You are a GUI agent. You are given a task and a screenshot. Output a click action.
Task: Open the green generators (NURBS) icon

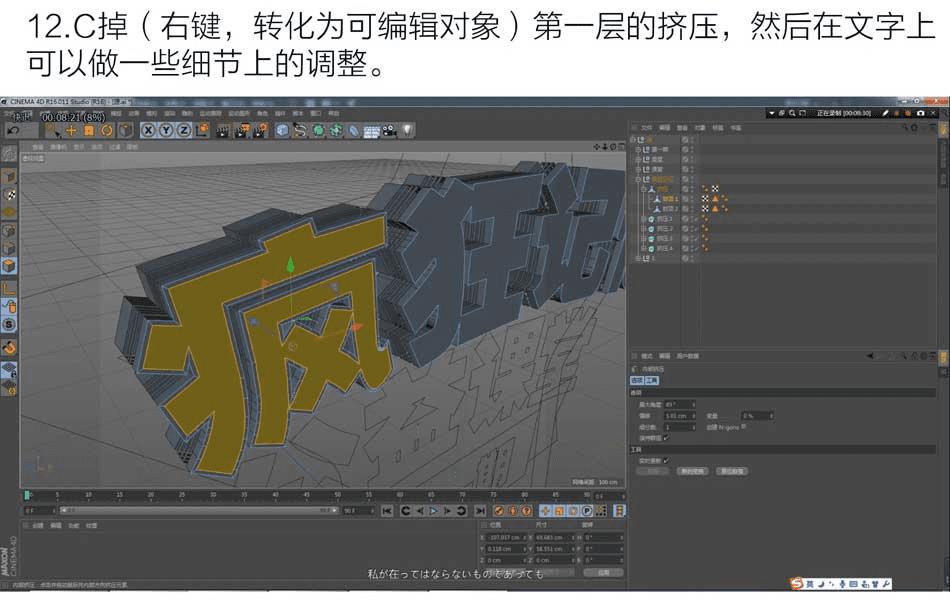[x=318, y=130]
